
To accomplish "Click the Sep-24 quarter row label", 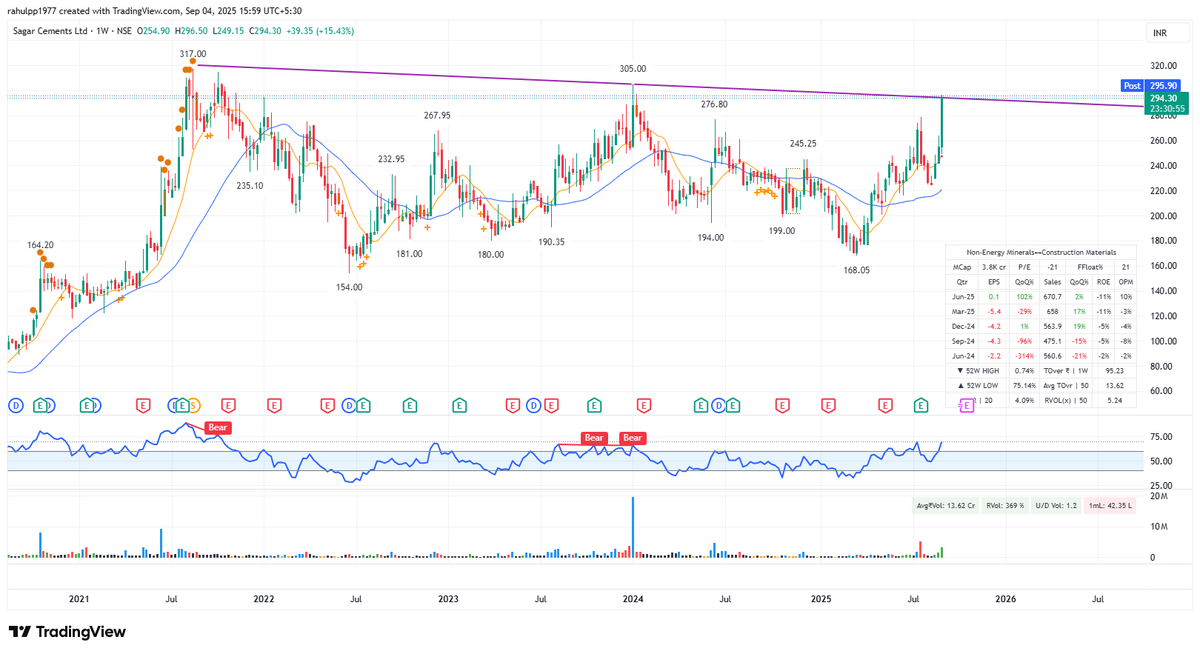I will click(961, 341).
